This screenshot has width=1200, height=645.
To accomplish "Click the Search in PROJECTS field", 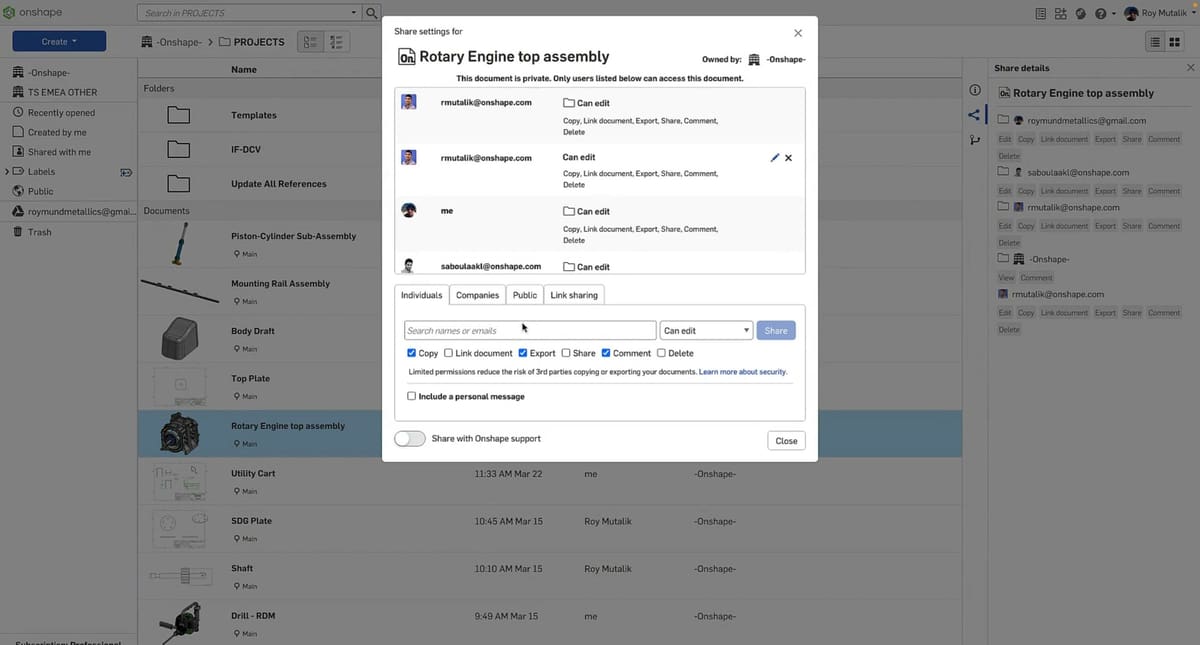I will coord(243,13).
